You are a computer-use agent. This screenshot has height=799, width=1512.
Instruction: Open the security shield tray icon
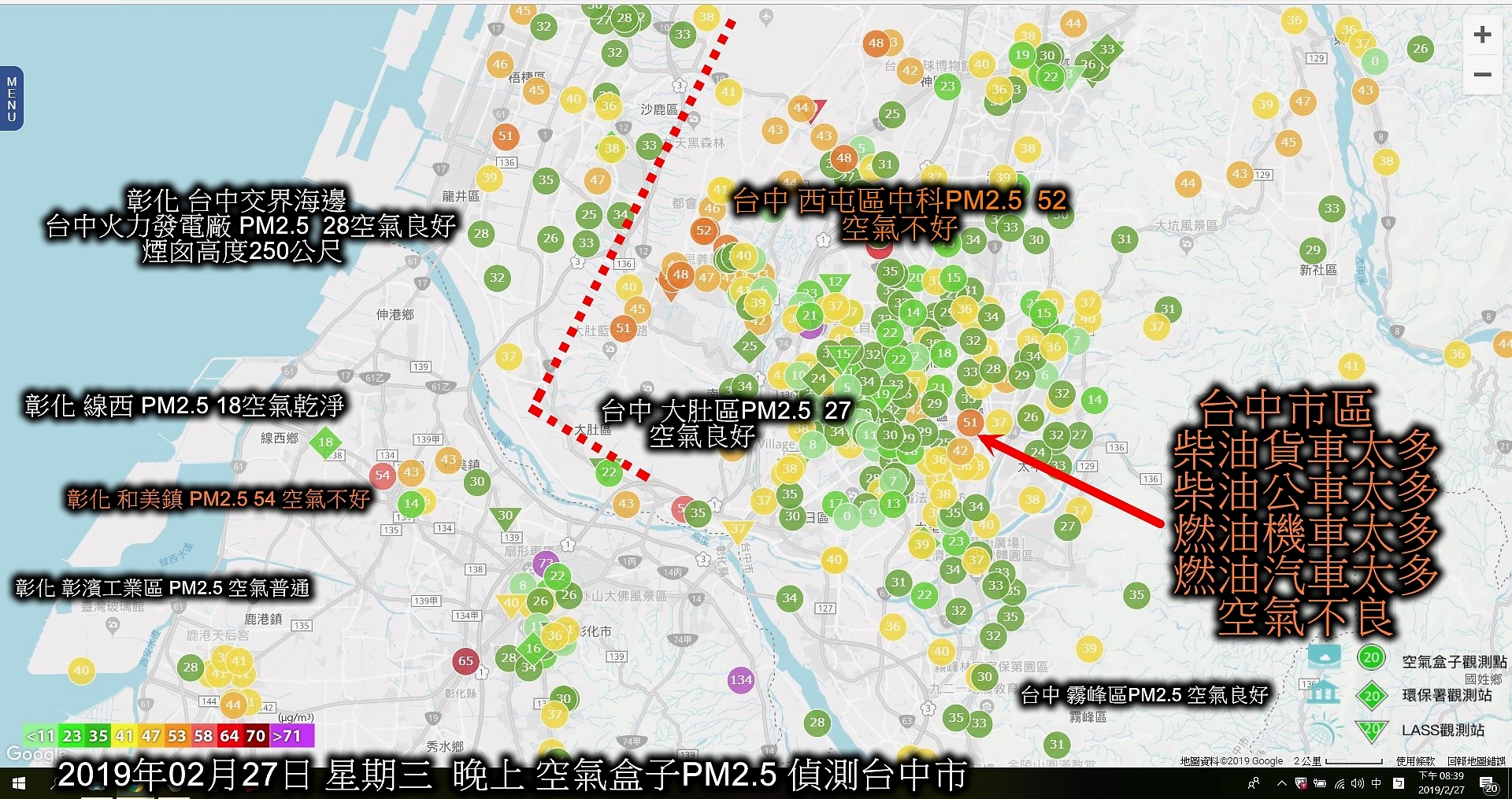(1300, 783)
